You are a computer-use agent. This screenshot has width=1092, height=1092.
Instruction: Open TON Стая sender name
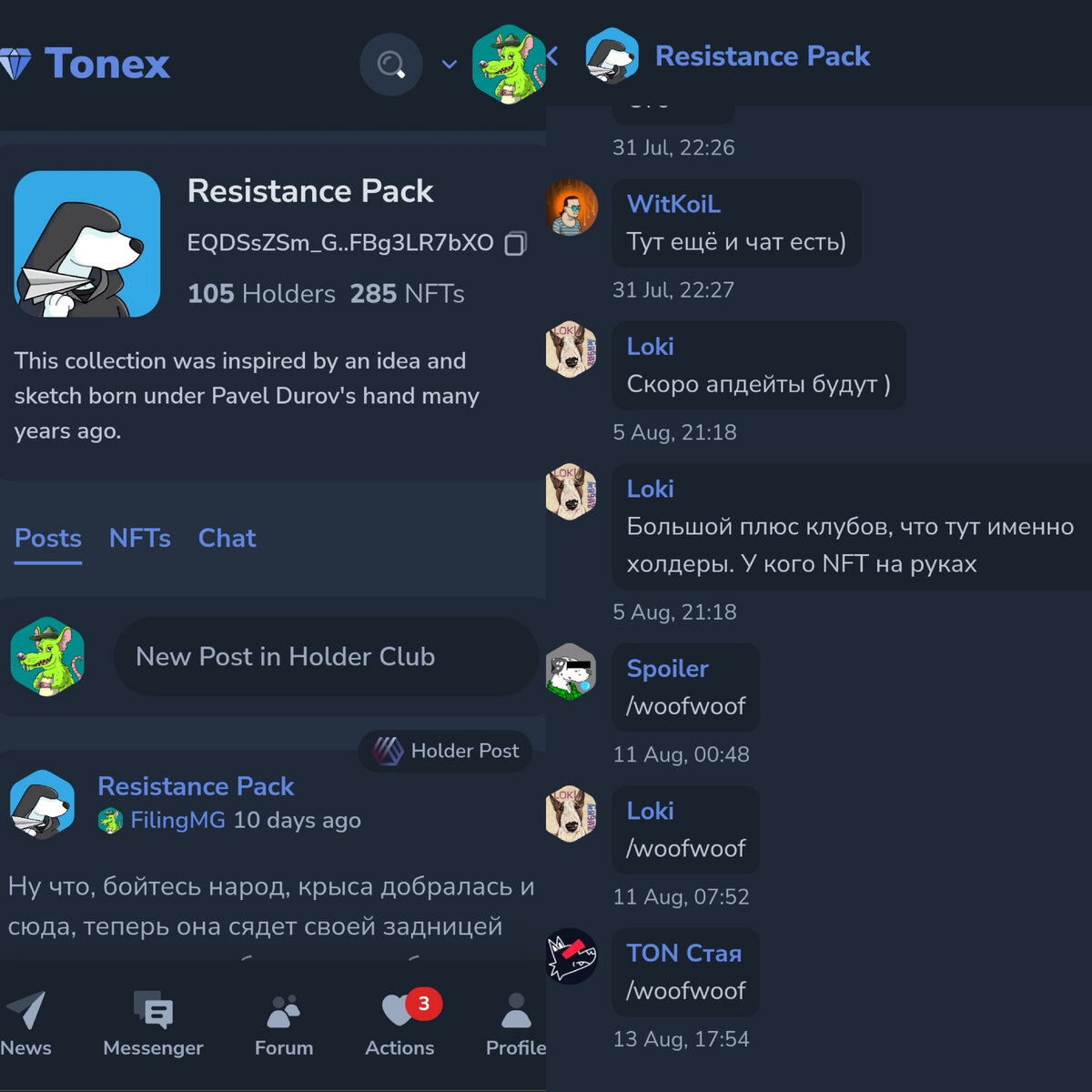click(x=684, y=953)
